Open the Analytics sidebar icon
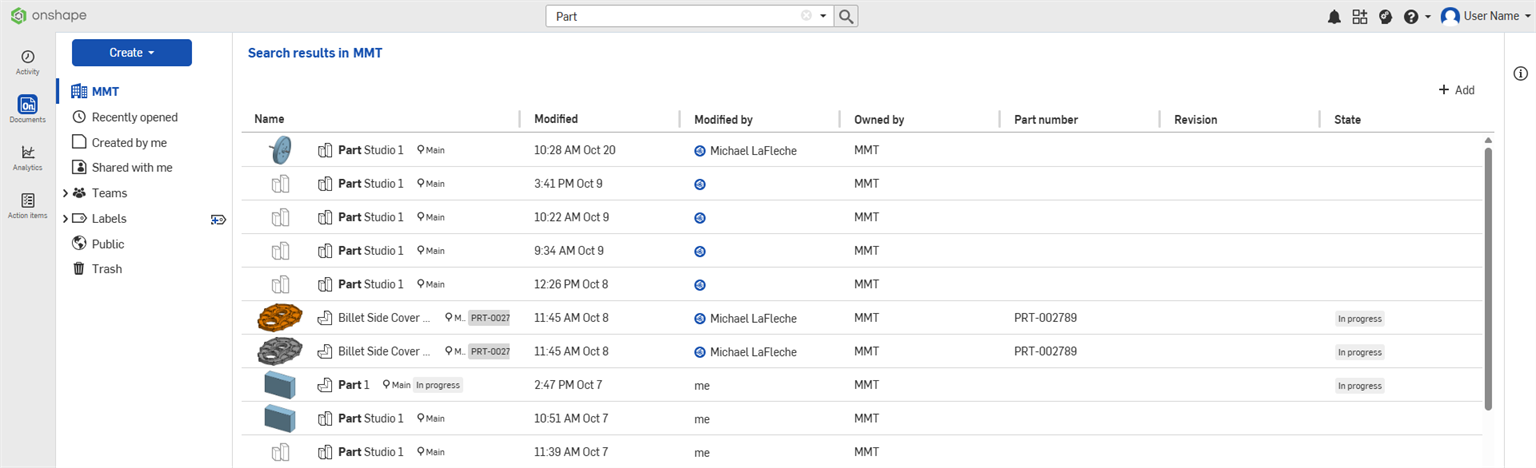The image size is (1536, 468). 28,157
